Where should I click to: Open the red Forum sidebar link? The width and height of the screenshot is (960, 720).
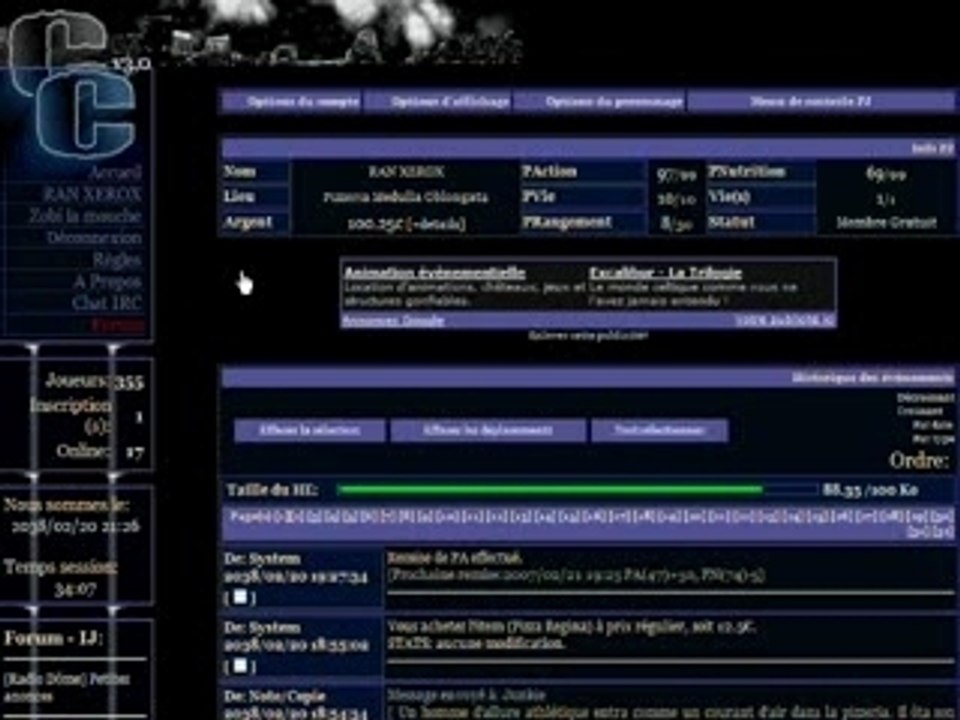click(118, 324)
